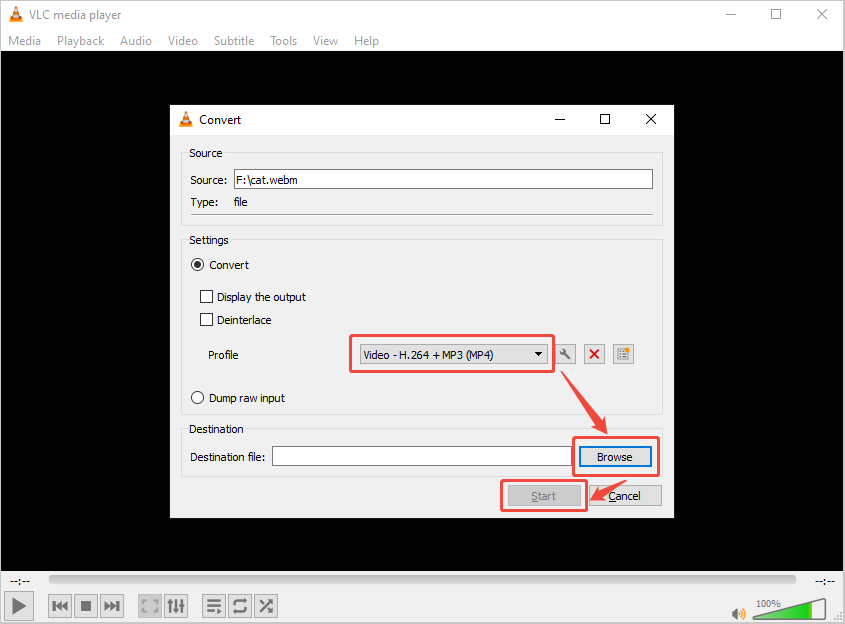Viewport: 845px width, 624px height.
Task: Click Browse to choose destination file
Action: tap(615, 457)
